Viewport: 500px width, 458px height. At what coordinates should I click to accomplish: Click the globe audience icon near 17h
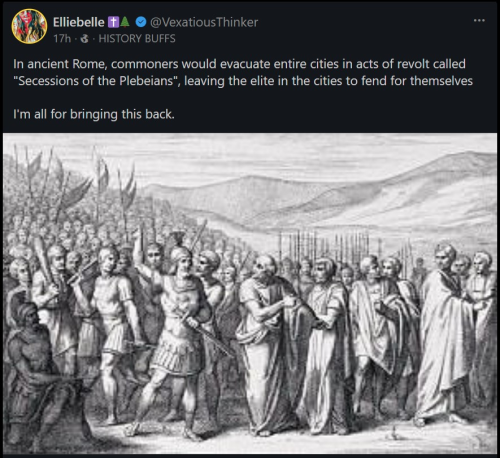[85, 39]
